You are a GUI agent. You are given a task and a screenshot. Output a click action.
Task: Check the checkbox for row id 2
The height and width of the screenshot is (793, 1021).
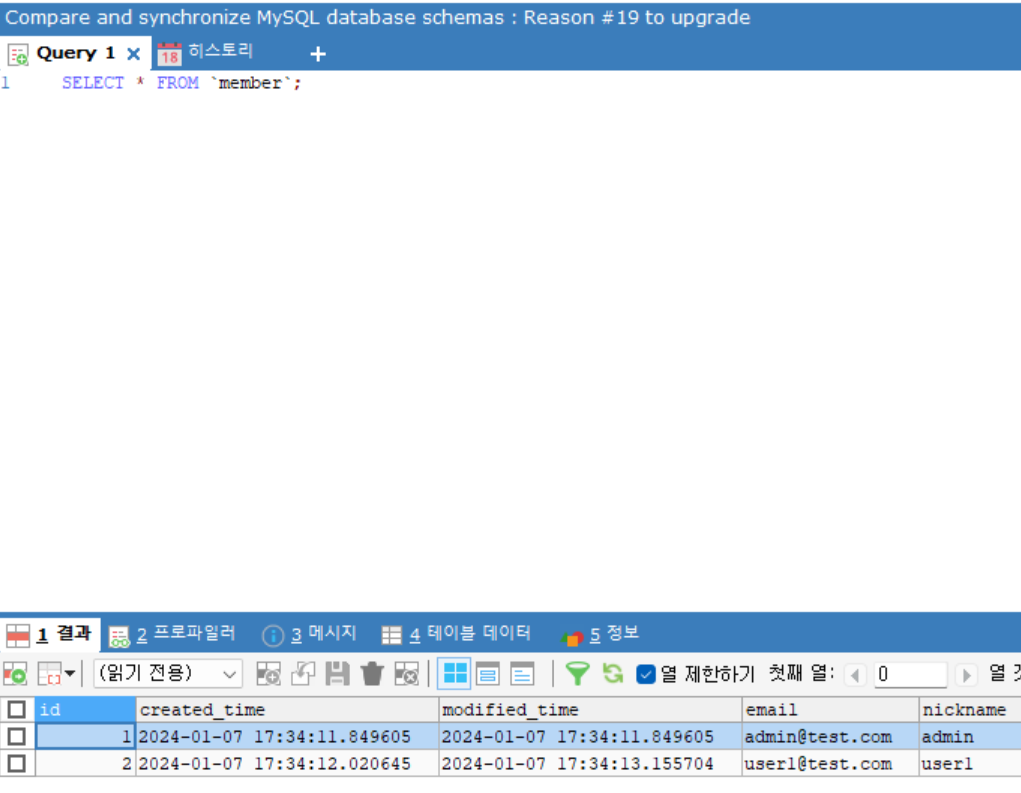point(17,763)
